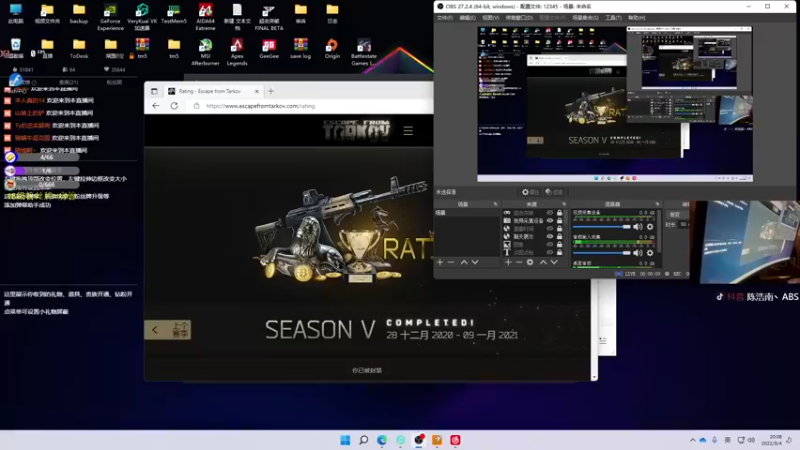Open the scene transition type dropdown in OBS
Viewport: 800px width, 450px height.
tap(678, 215)
